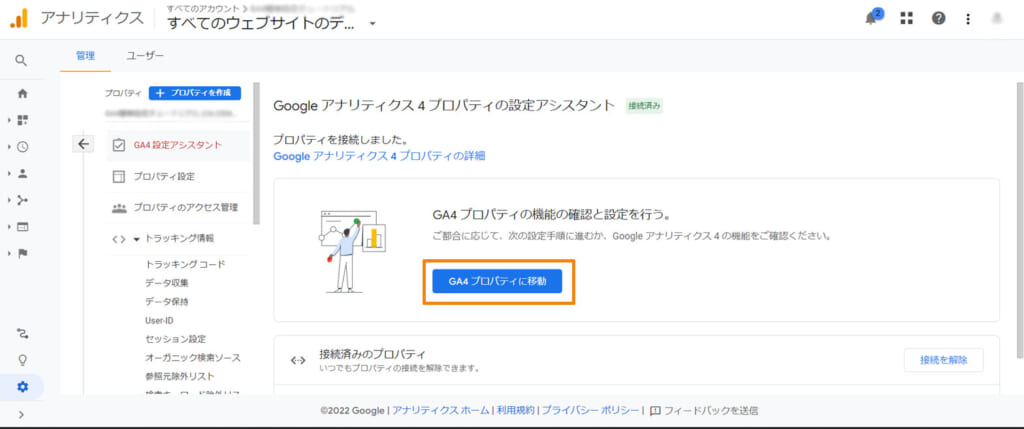Switch to ユーザー tab
The image size is (1024, 429).
click(145, 56)
